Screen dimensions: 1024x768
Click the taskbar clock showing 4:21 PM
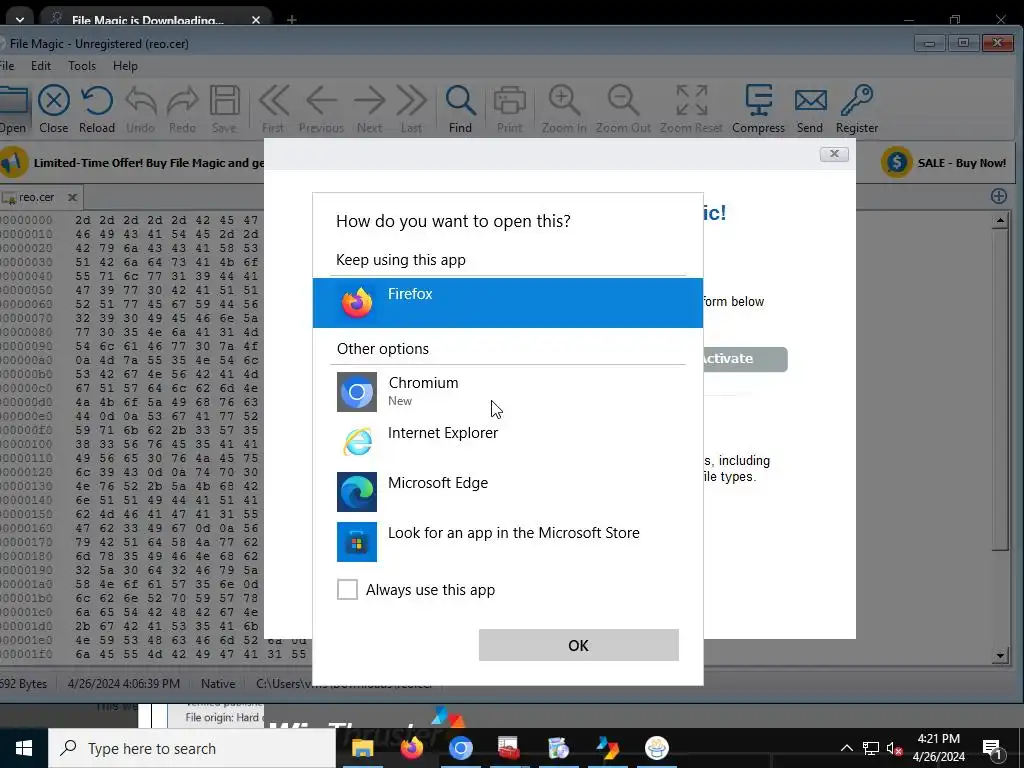(x=938, y=748)
